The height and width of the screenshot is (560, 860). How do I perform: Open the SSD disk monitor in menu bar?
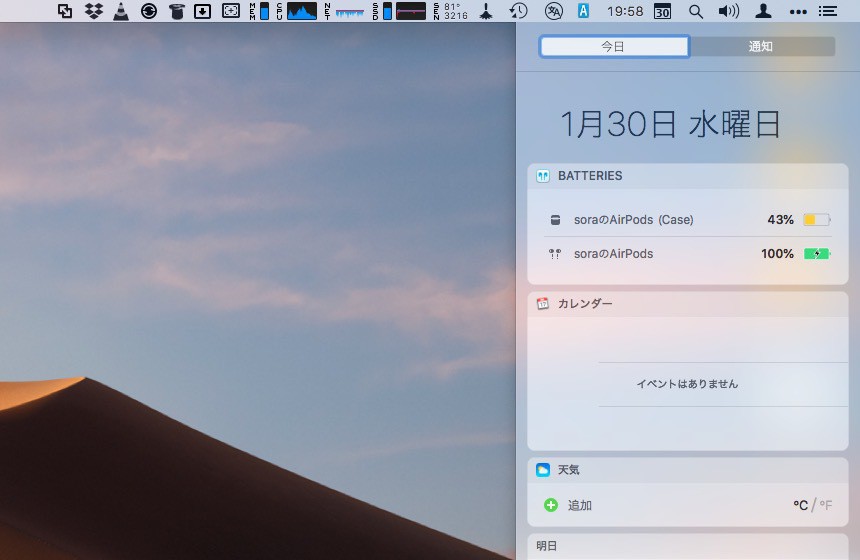tap(399, 11)
